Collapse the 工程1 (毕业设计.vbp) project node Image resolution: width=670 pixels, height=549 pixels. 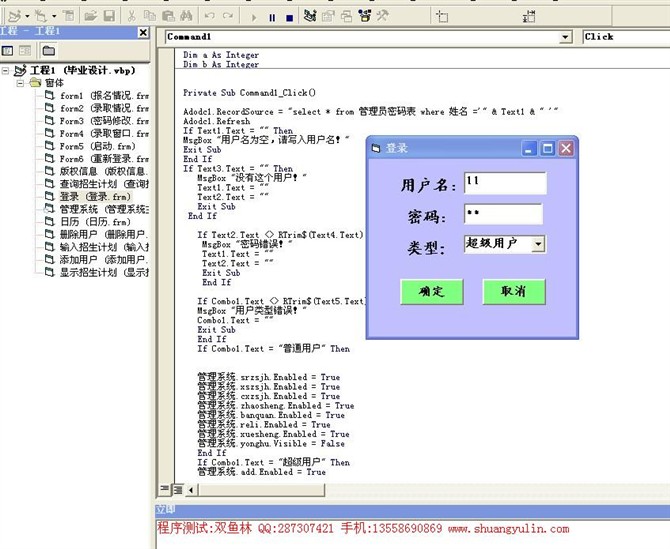click(5, 70)
